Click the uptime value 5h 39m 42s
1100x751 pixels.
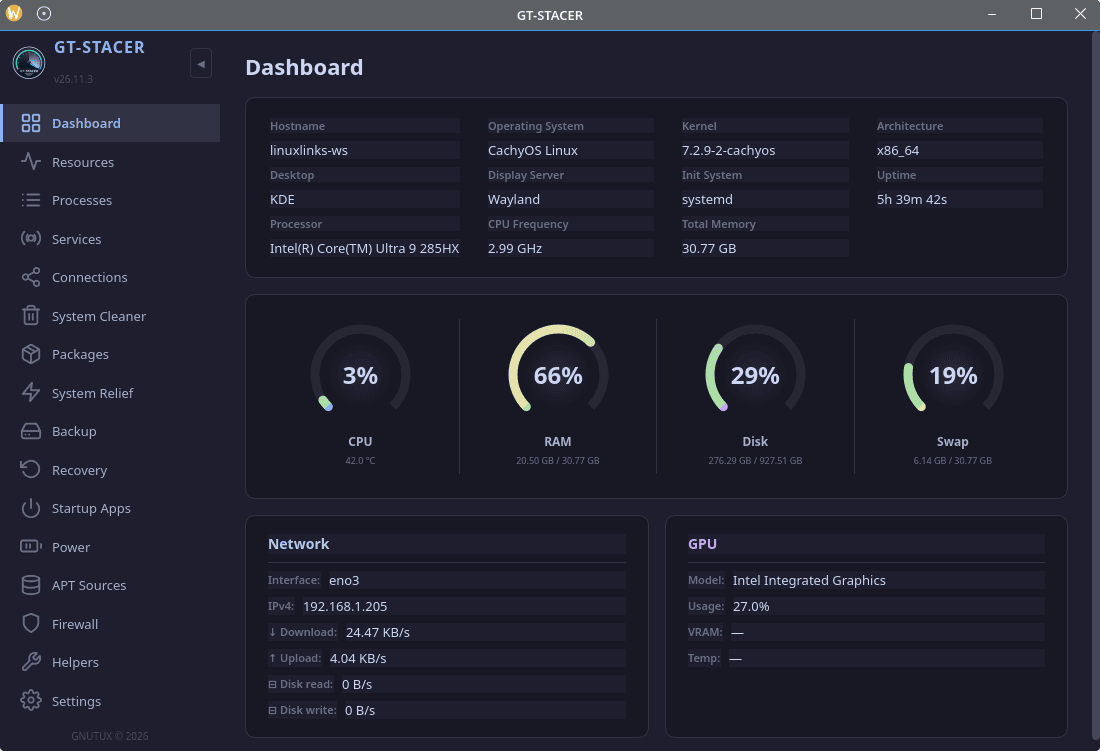(x=912, y=200)
